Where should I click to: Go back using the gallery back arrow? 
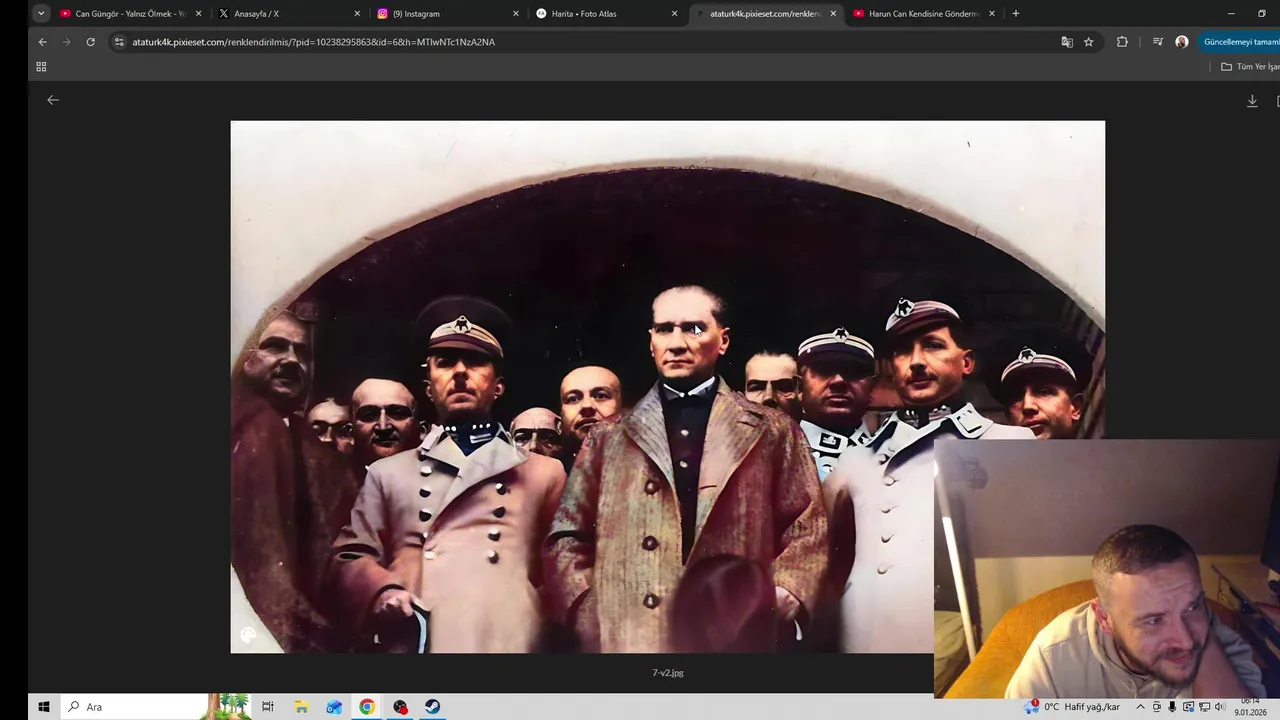(53, 100)
